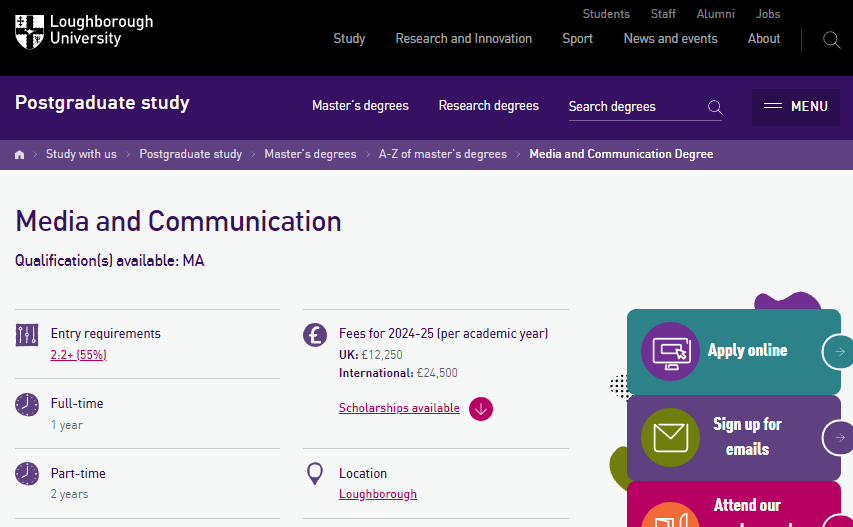Click the Entry requirements label

pos(106,333)
